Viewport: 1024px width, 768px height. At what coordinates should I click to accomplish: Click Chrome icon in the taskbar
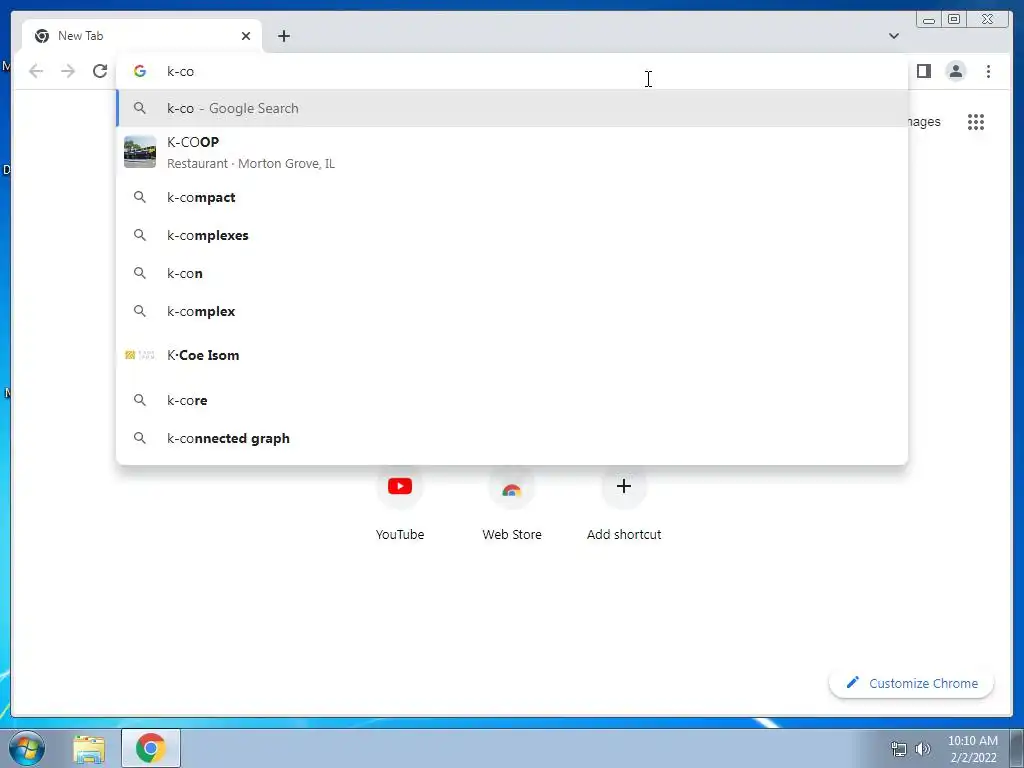(x=151, y=748)
